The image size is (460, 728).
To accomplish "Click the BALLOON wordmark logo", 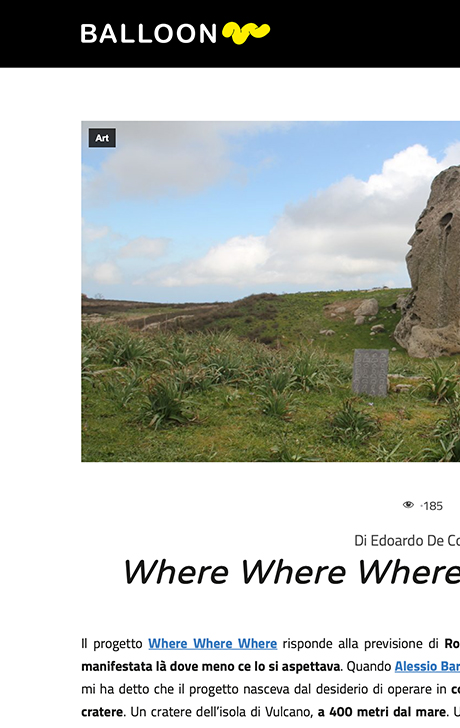I will [x=149, y=33].
